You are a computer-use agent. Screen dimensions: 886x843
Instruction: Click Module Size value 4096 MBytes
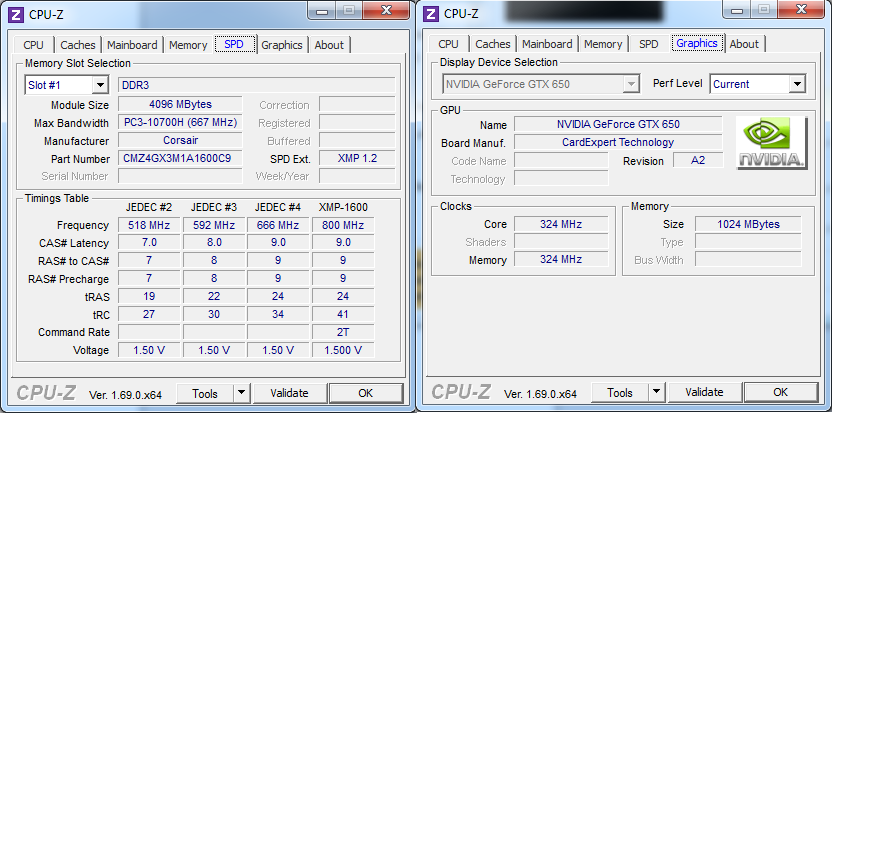pyautogui.click(x=180, y=105)
